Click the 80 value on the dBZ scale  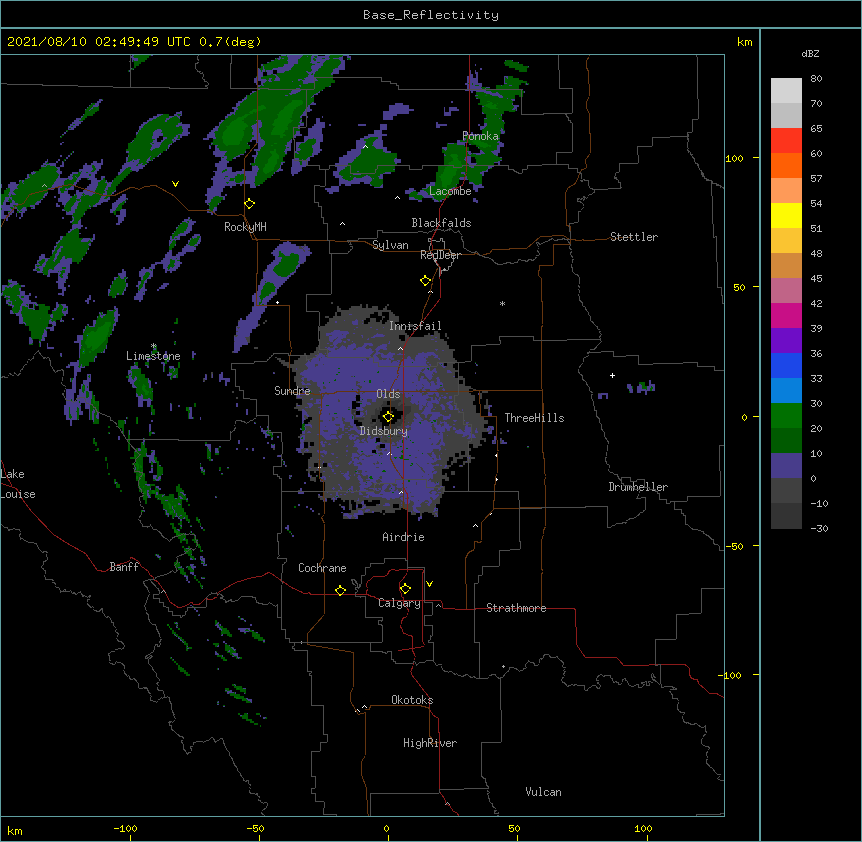pos(816,79)
